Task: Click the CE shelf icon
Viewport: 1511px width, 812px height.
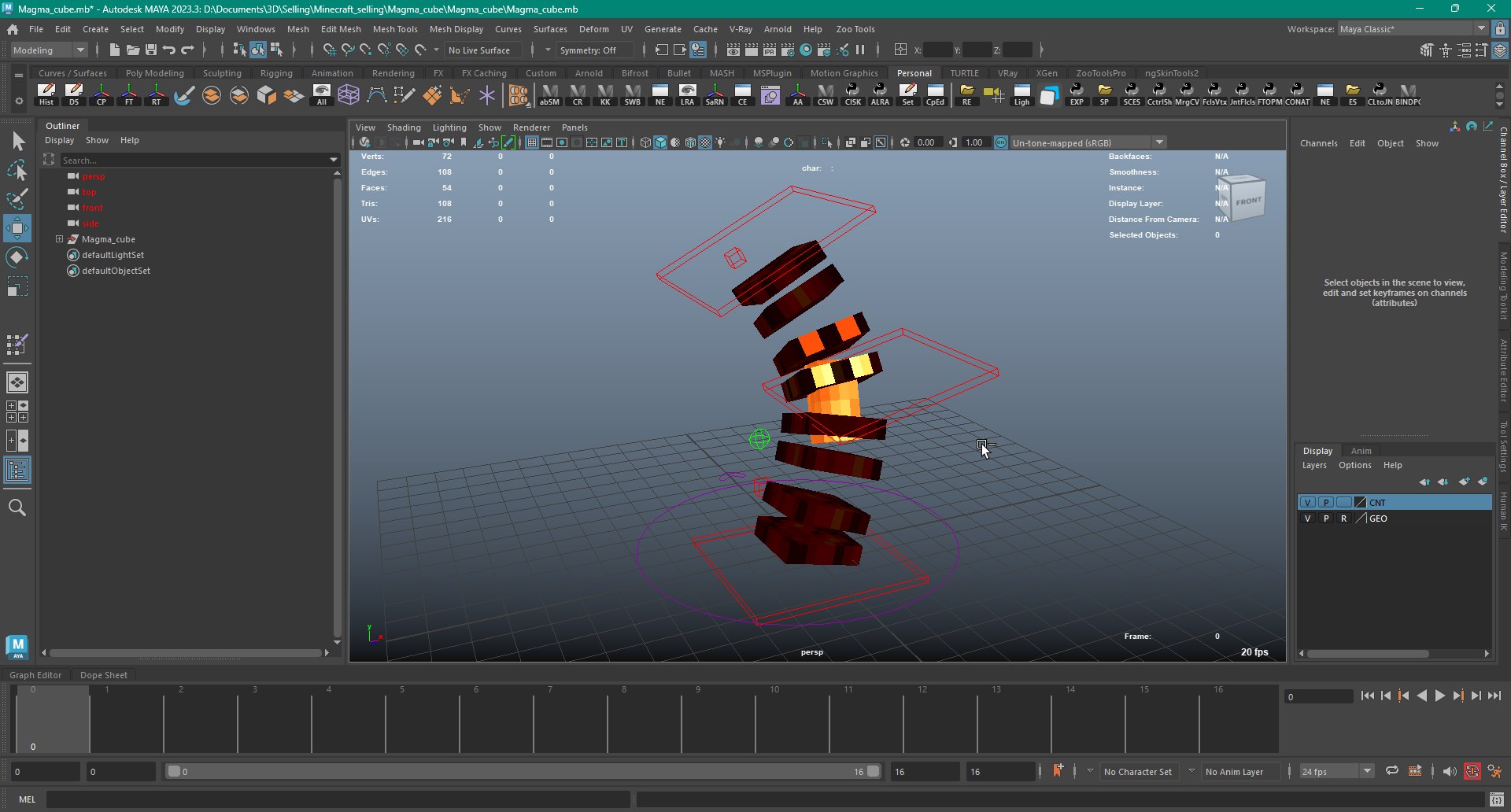Action: [x=742, y=94]
